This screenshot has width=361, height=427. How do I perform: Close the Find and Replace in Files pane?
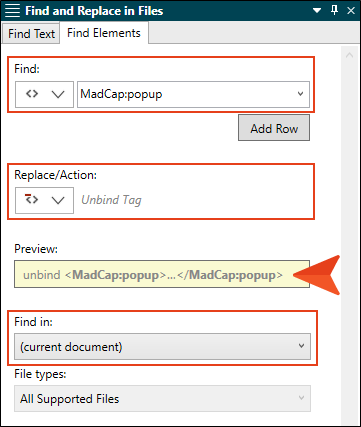point(351,11)
